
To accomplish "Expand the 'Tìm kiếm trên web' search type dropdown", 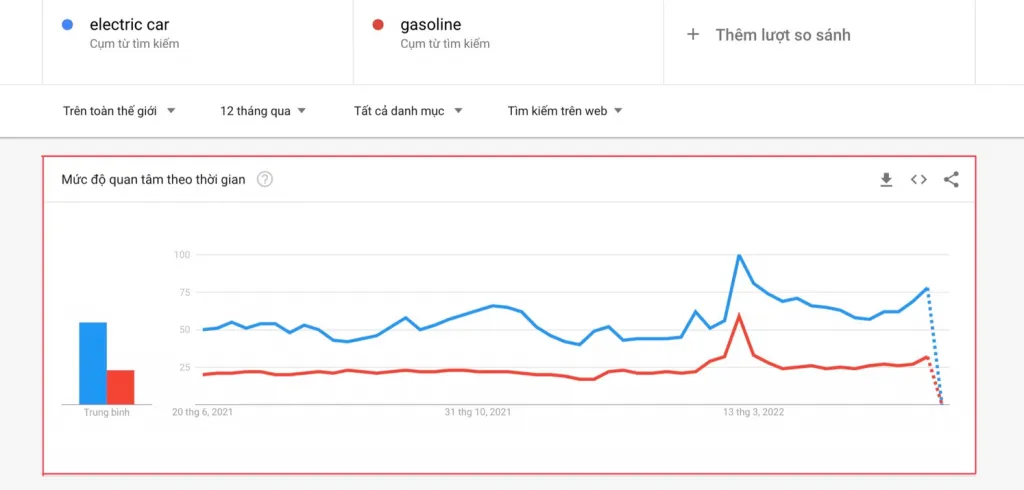I will tap(565, 111).
